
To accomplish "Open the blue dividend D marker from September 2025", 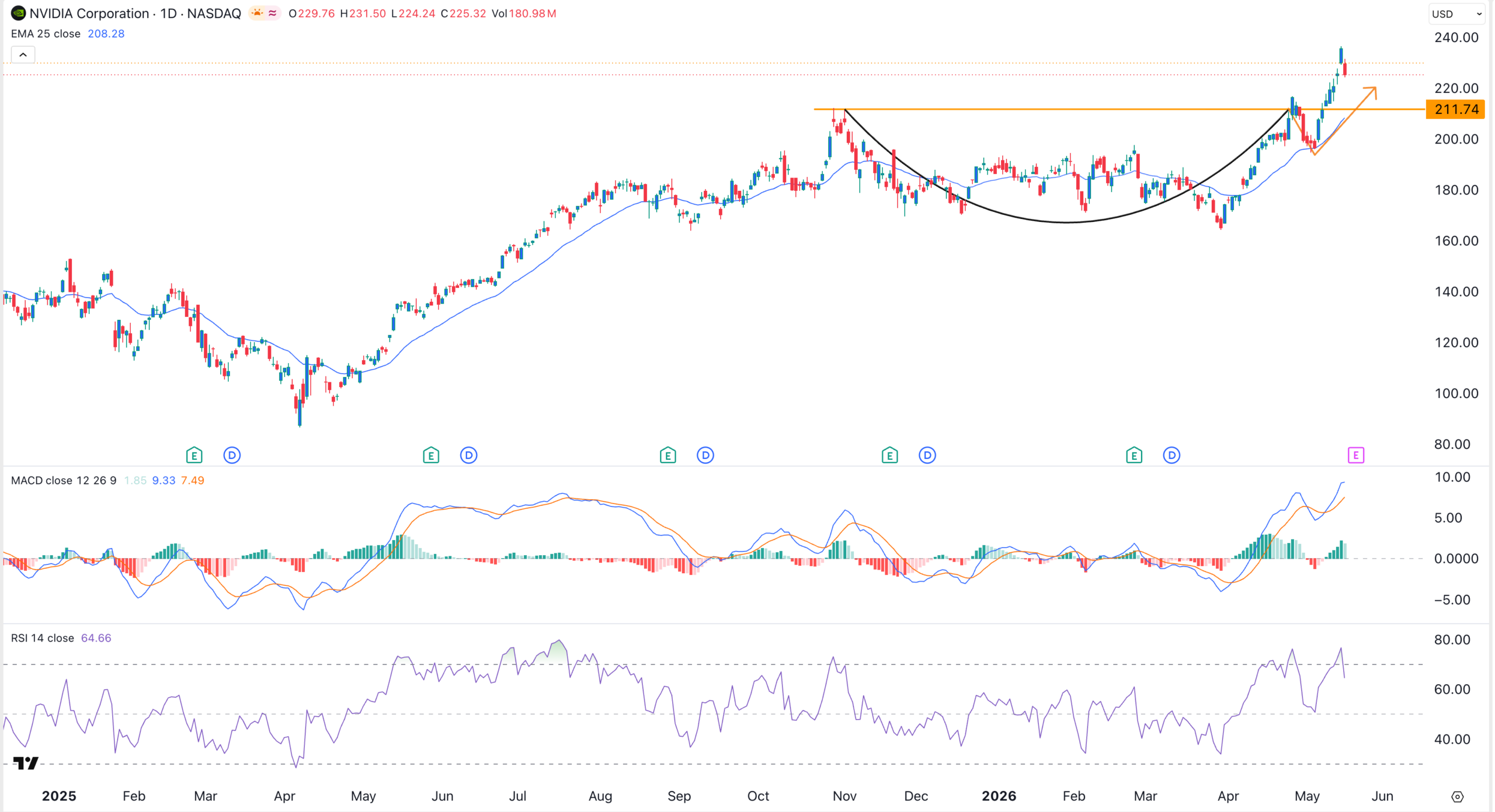I will [705, 455].
